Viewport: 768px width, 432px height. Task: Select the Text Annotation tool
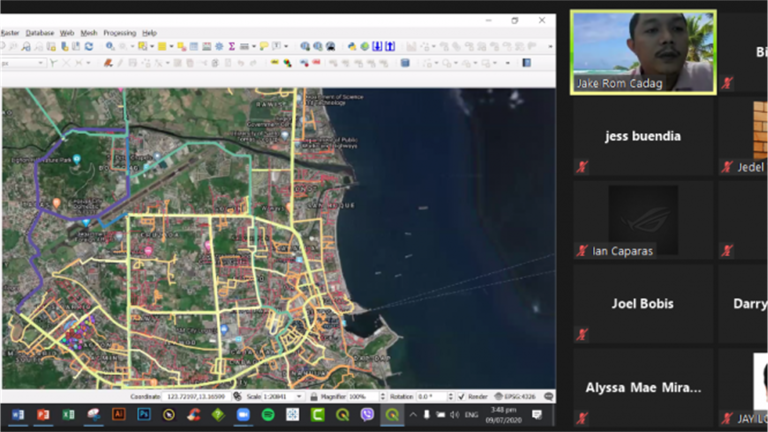click(276, 46)
